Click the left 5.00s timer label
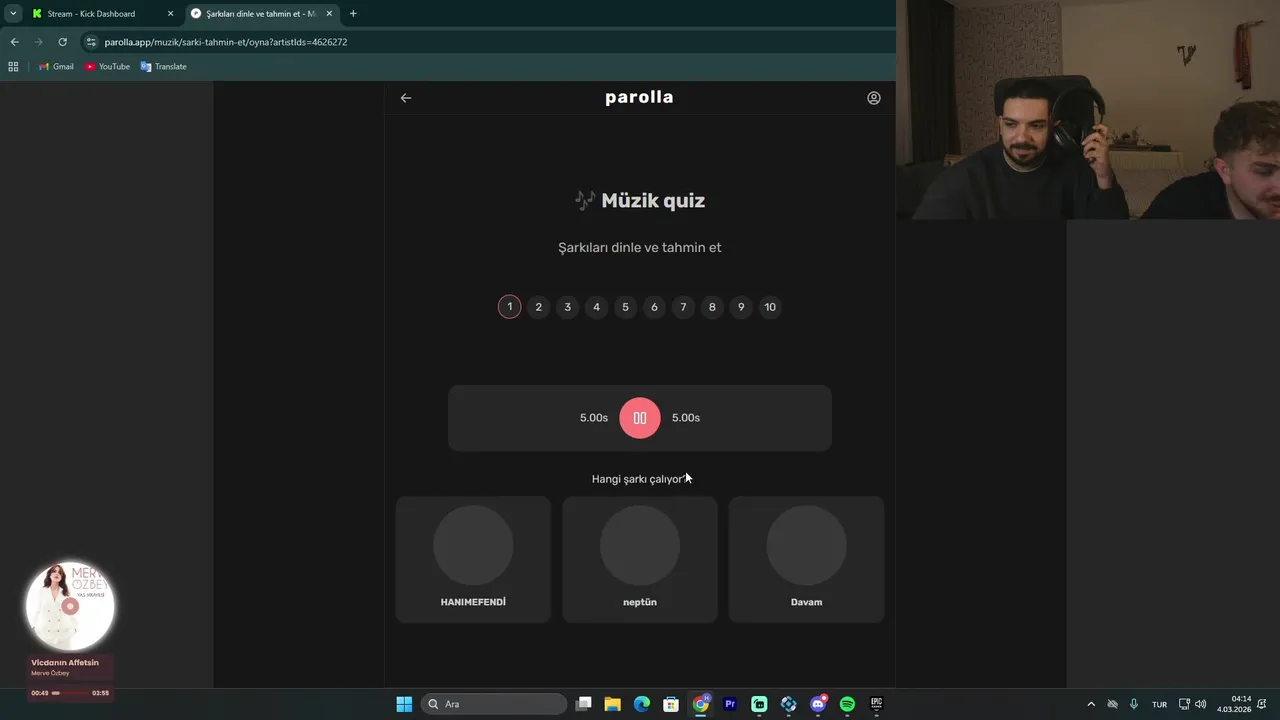The image size is (1280, 720). 594,418
